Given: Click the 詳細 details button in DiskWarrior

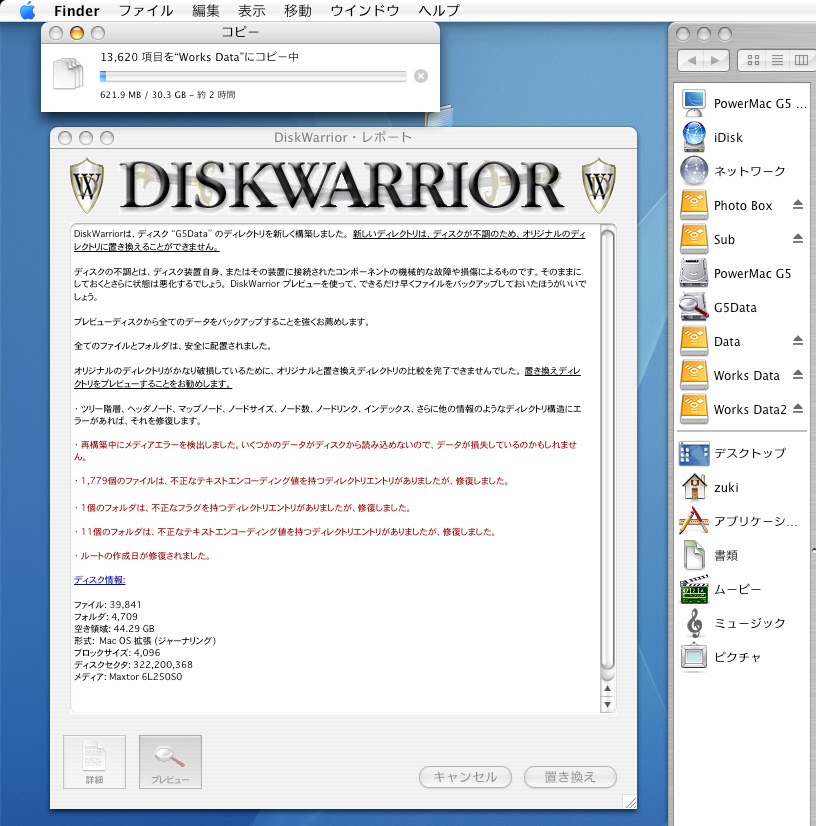Looking at the screenshot, I should coord(94,762).
